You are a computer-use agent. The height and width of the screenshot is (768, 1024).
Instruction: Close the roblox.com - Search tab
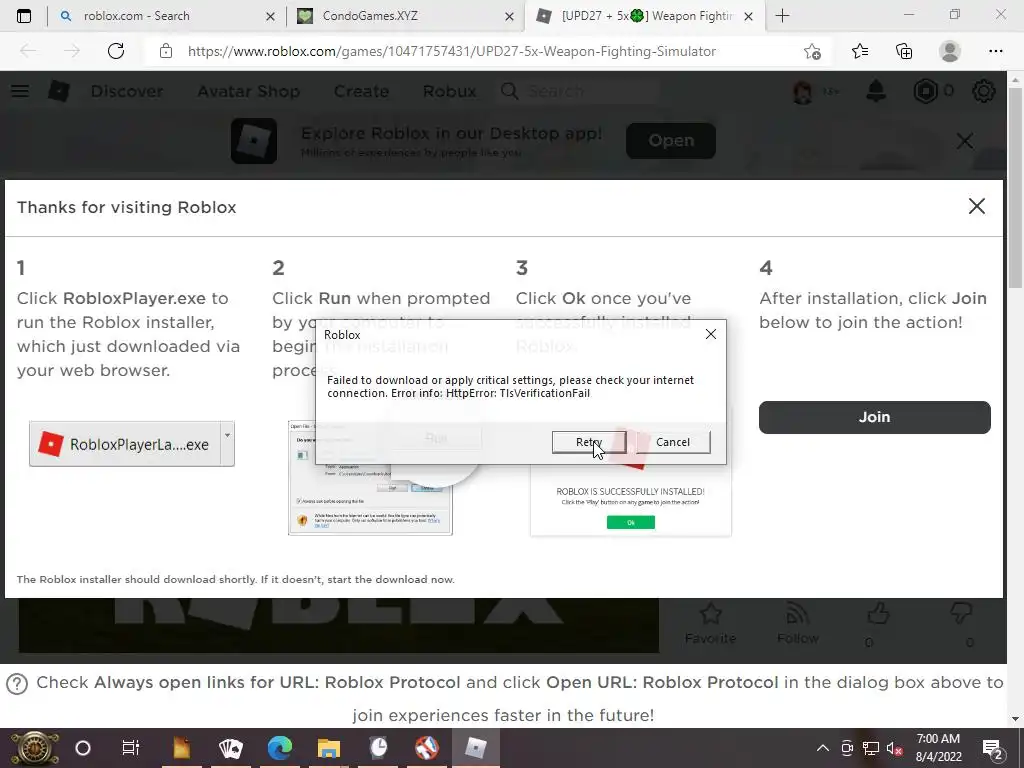[x=270, y=16]
